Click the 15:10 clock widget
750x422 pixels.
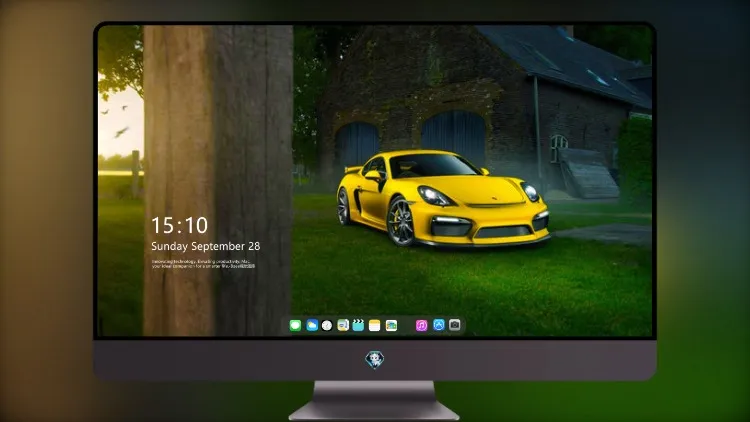pos(179,225)
